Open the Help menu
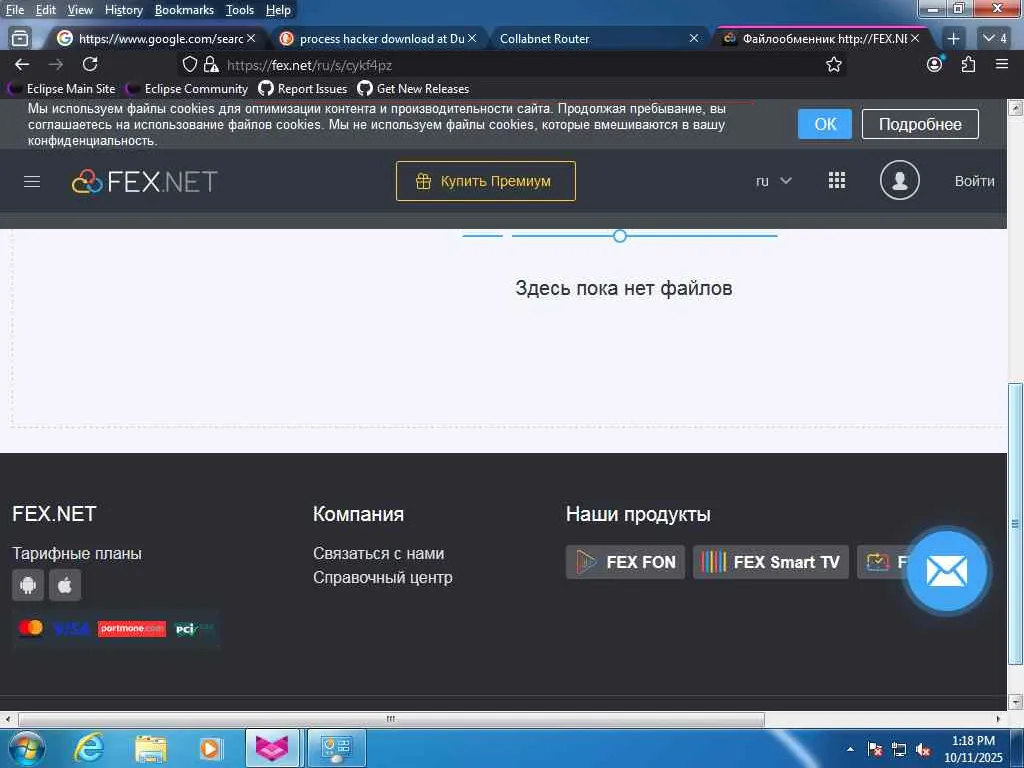This screenshot has width=1024, height=768. 278,10
